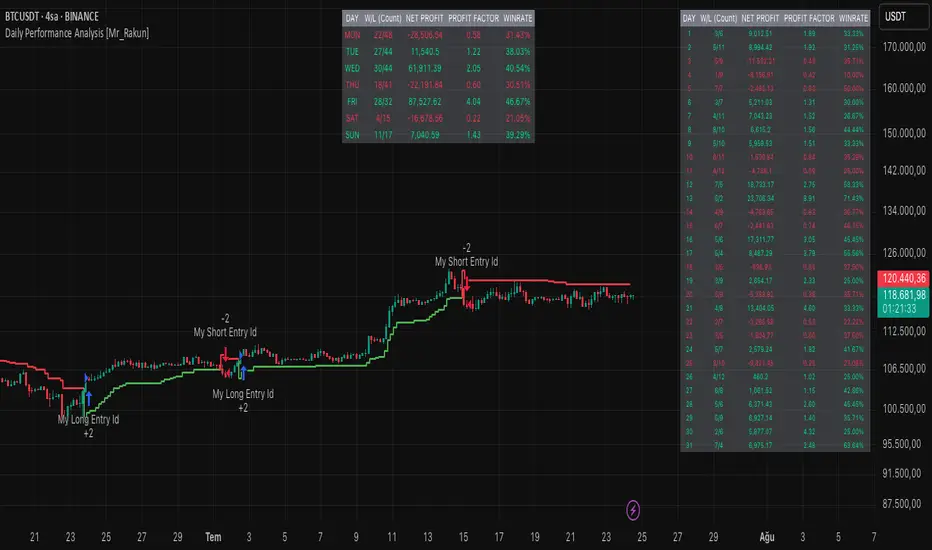The image size is (932, 550).
Task: Click the red 120.440,36 price label
Action: coord(902,281)
